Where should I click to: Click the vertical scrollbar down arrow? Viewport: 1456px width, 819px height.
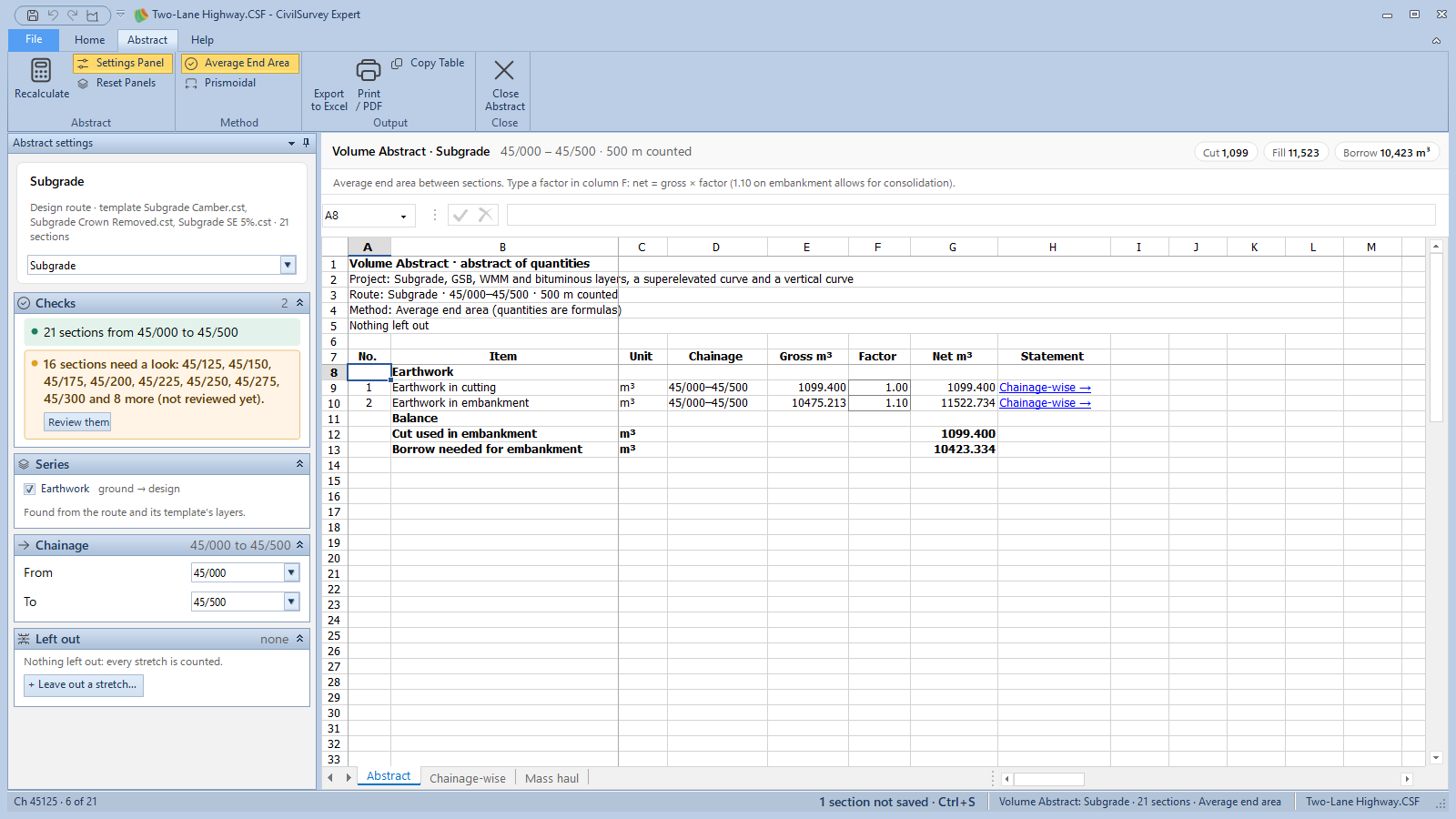(x=1436, y=757)
